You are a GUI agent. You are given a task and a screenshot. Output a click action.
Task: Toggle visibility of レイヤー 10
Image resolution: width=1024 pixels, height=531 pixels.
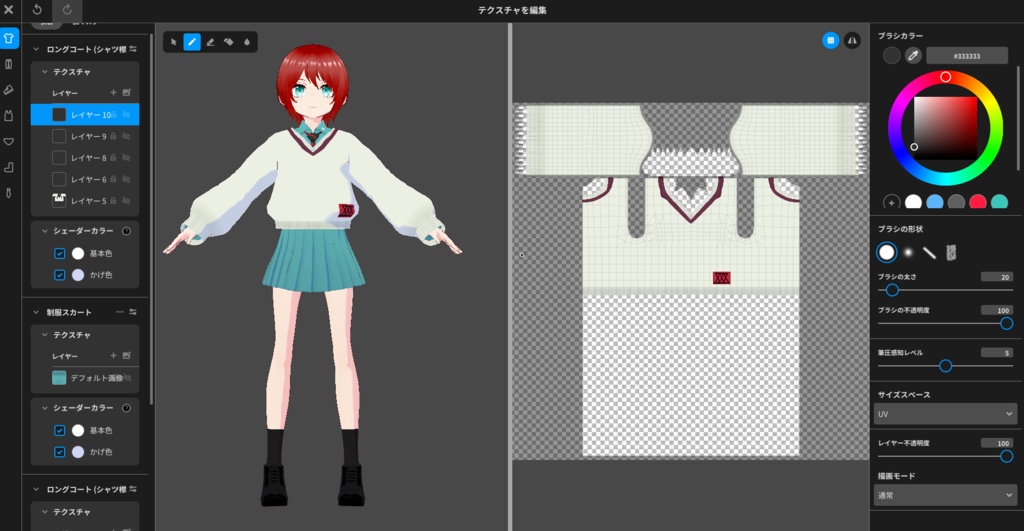127,114
